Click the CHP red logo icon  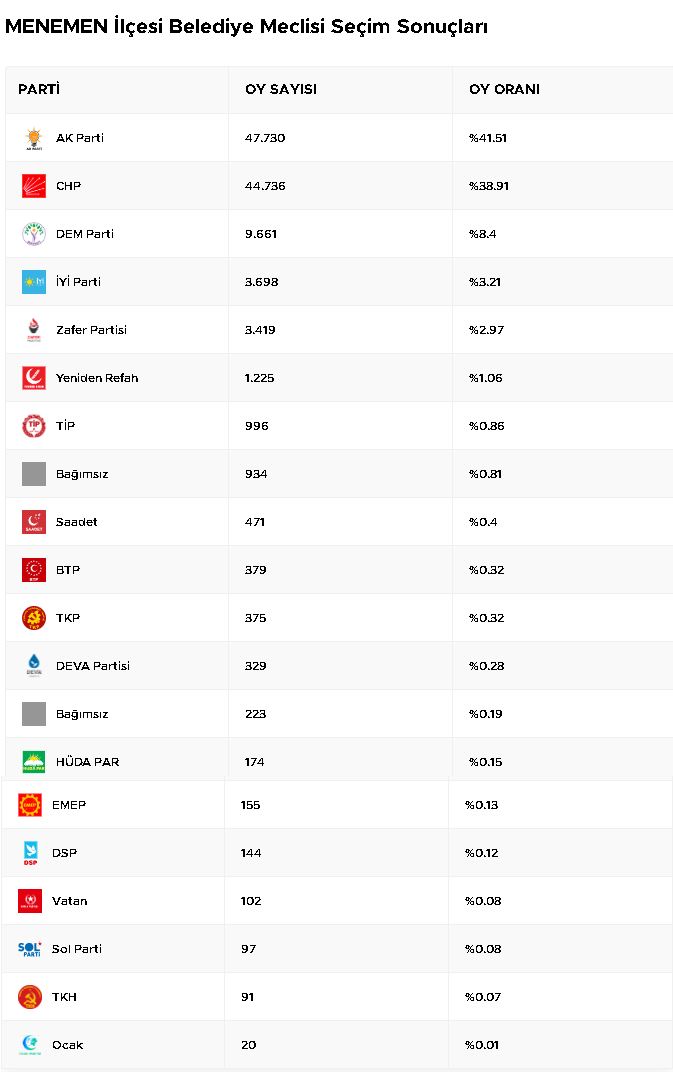coord(34,186)
